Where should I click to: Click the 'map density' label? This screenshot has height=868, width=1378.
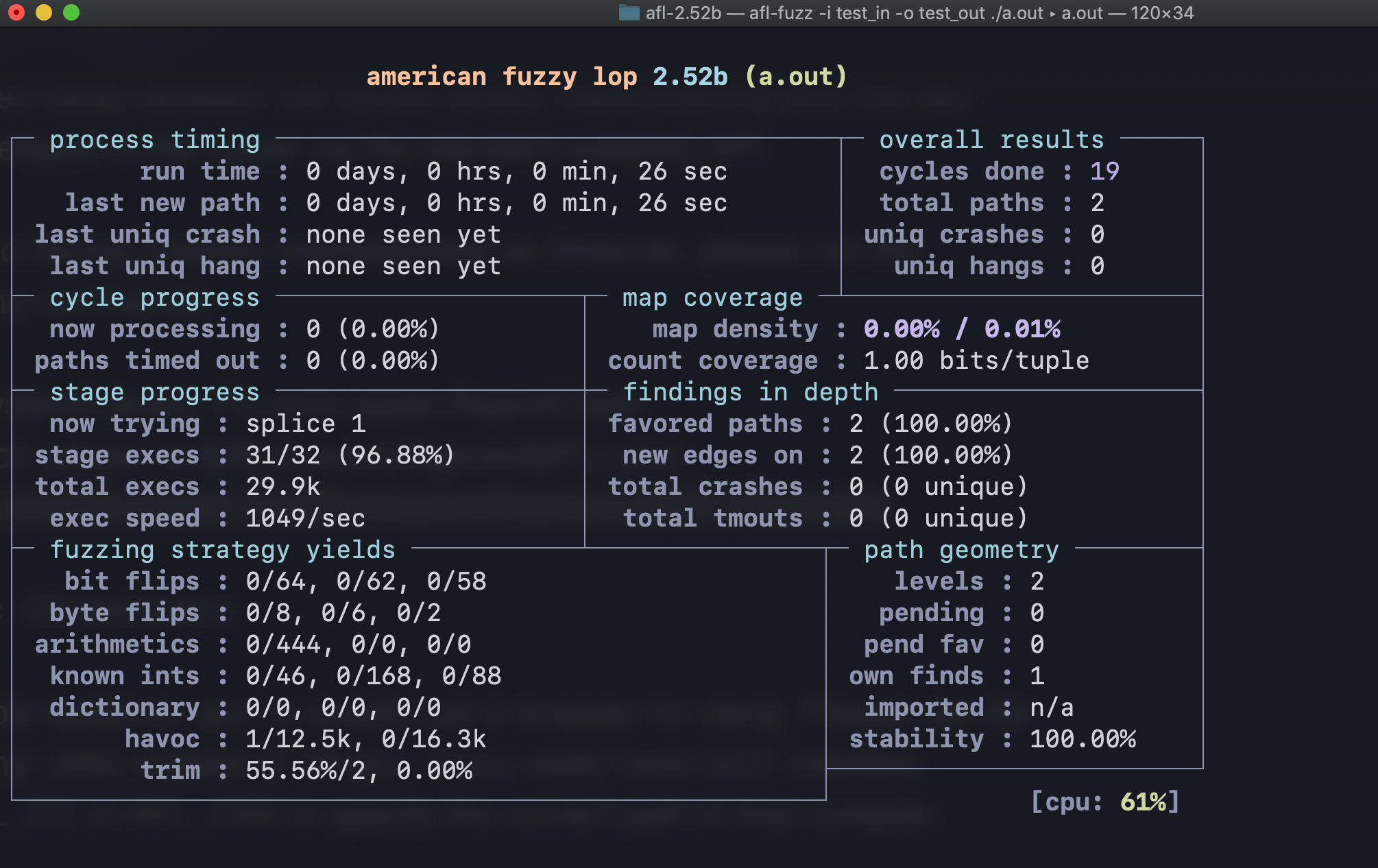pos(735,329)
